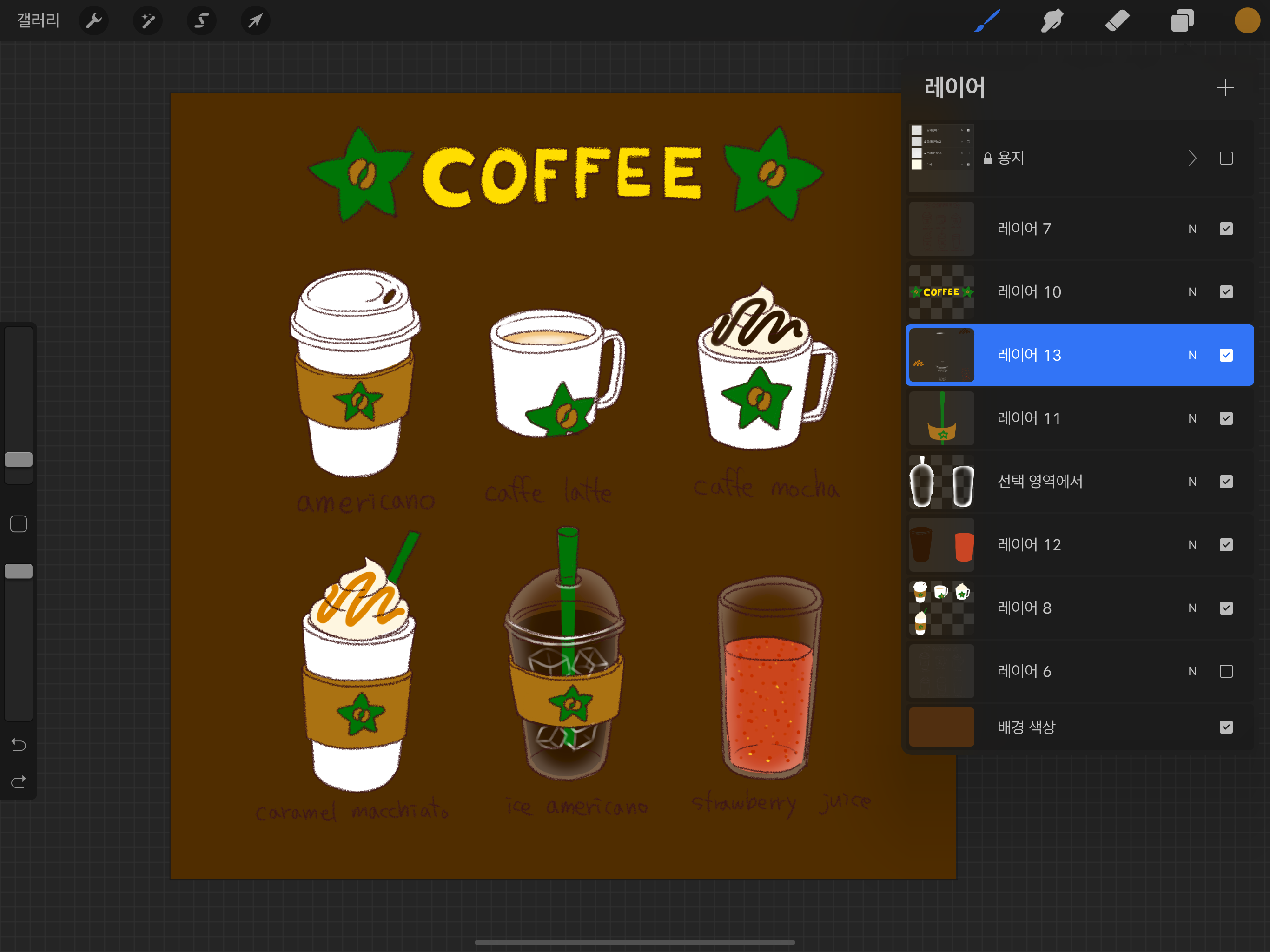The height and width of the screenshot is (952, 1270).
Task: Open blend mode N for 레이어 6
Action: pyautogui.click(x=1192, y=671)
